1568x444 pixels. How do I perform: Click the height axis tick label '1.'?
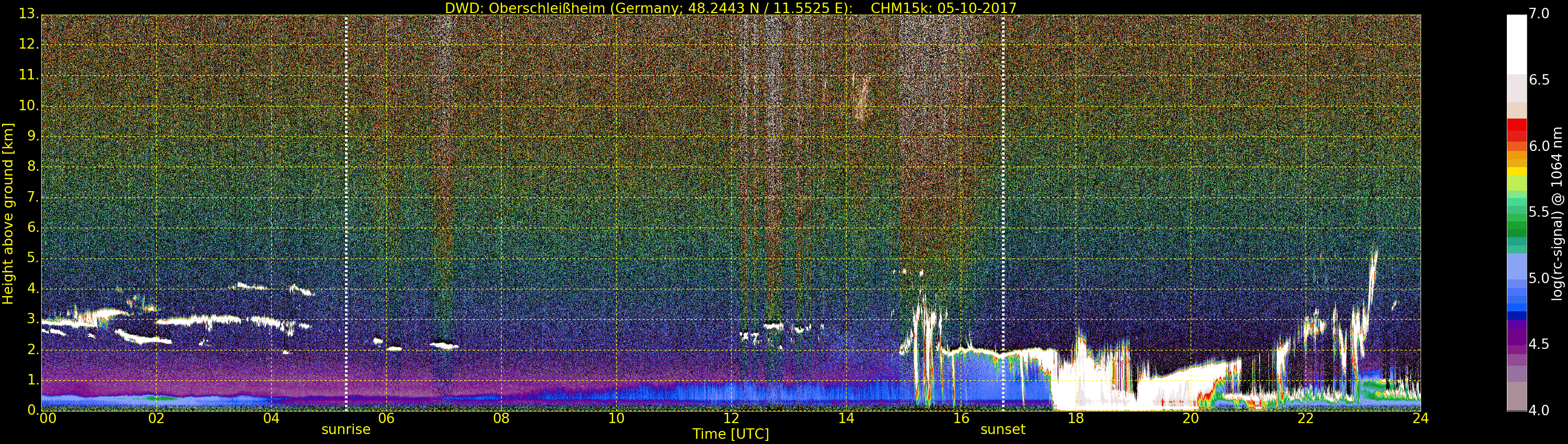pos(33,380)
